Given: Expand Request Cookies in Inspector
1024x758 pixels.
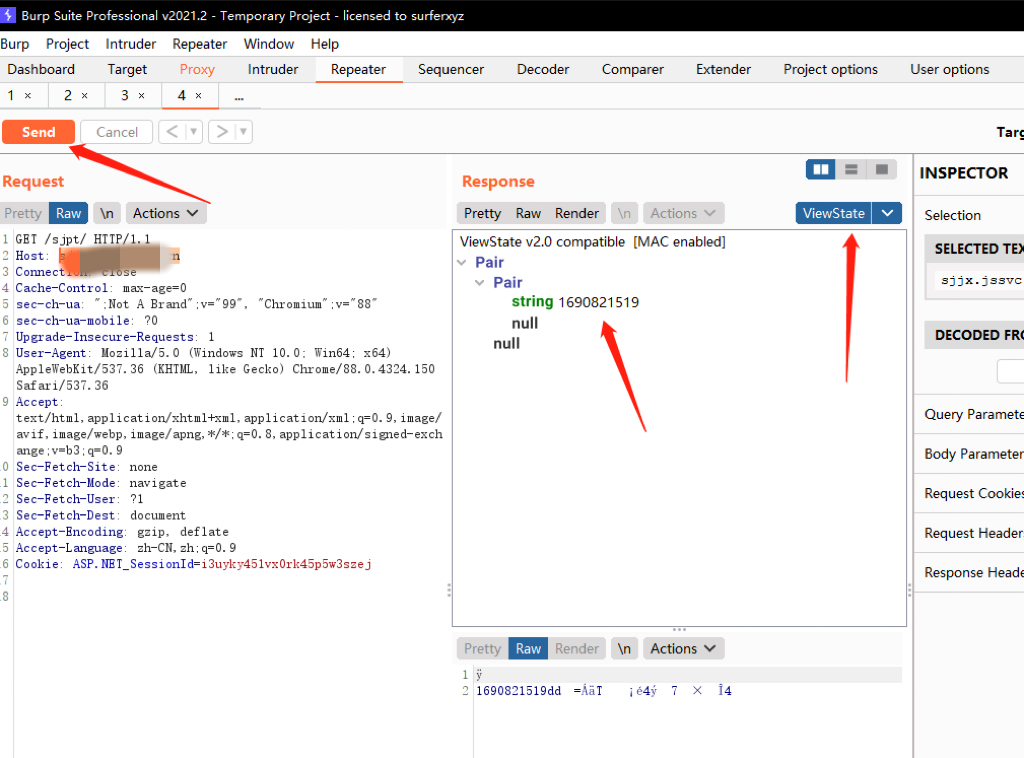Looking at the screenshot, I should point(969,494).
